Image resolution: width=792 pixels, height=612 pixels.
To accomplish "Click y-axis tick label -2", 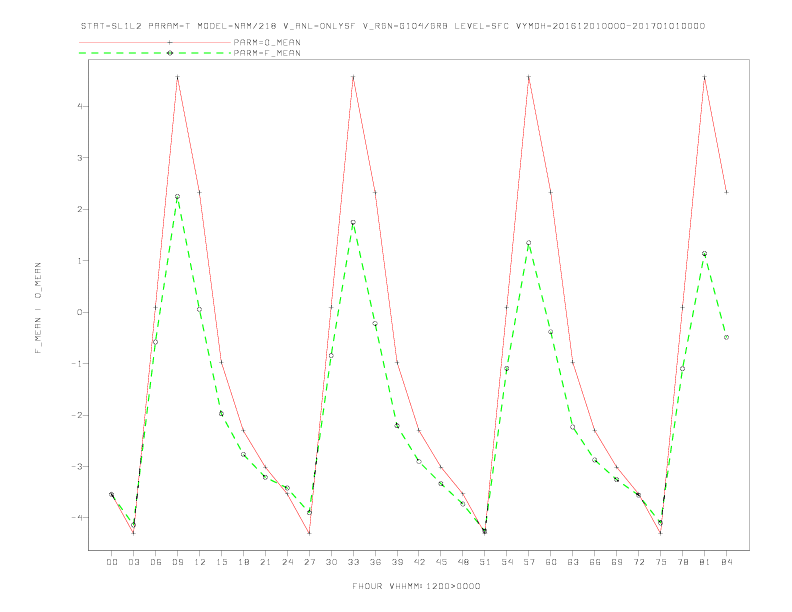I will [x=77, y=415].
